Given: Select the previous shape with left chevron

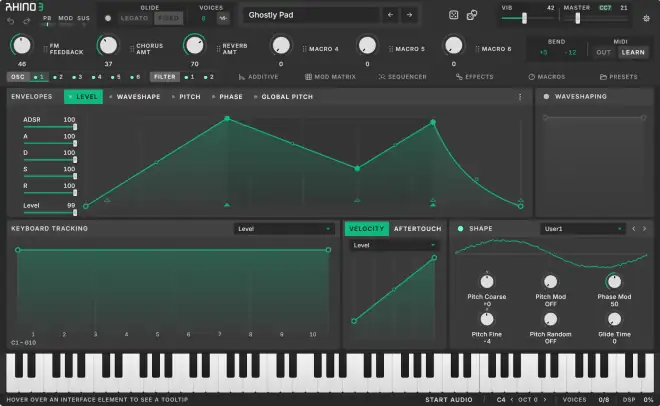Looking at the screenshot, I should (x=633, y=229).
